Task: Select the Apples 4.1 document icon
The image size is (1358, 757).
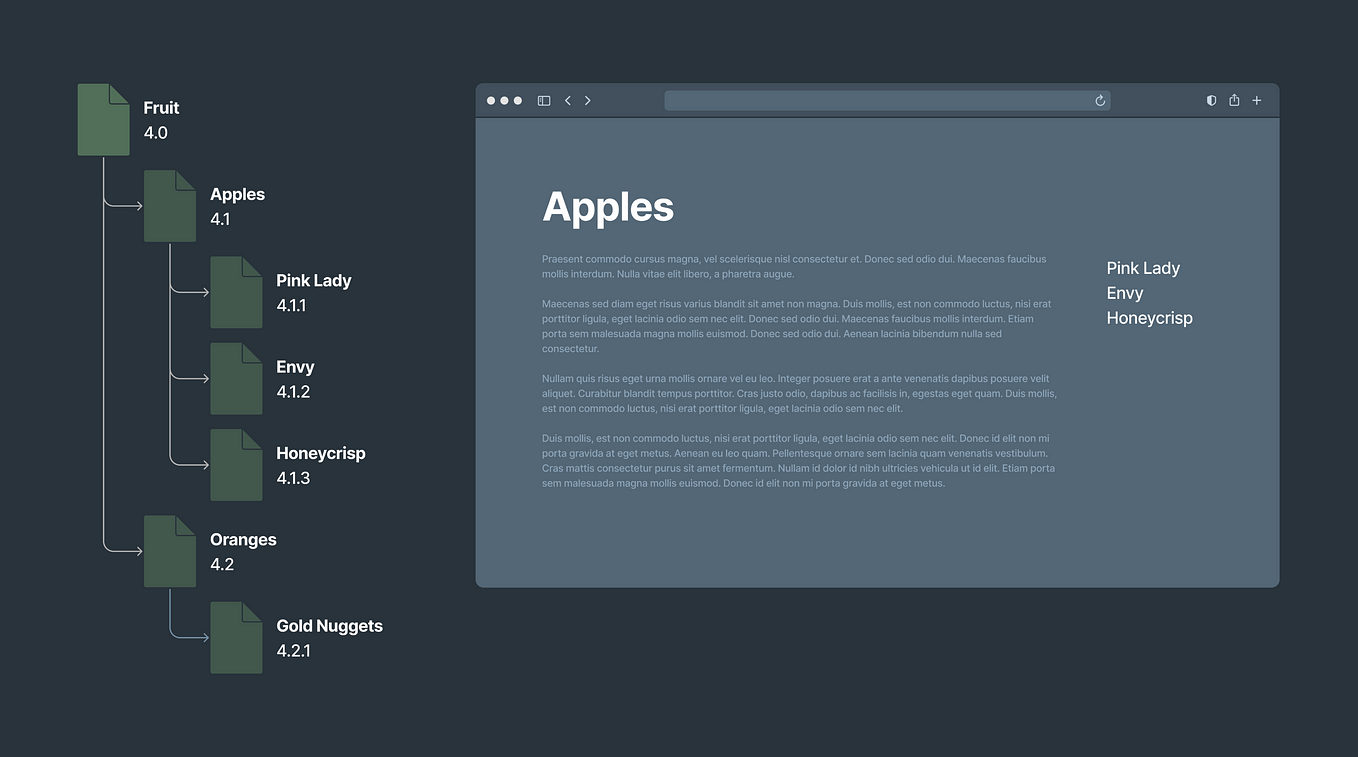Action: click(169, 206)
